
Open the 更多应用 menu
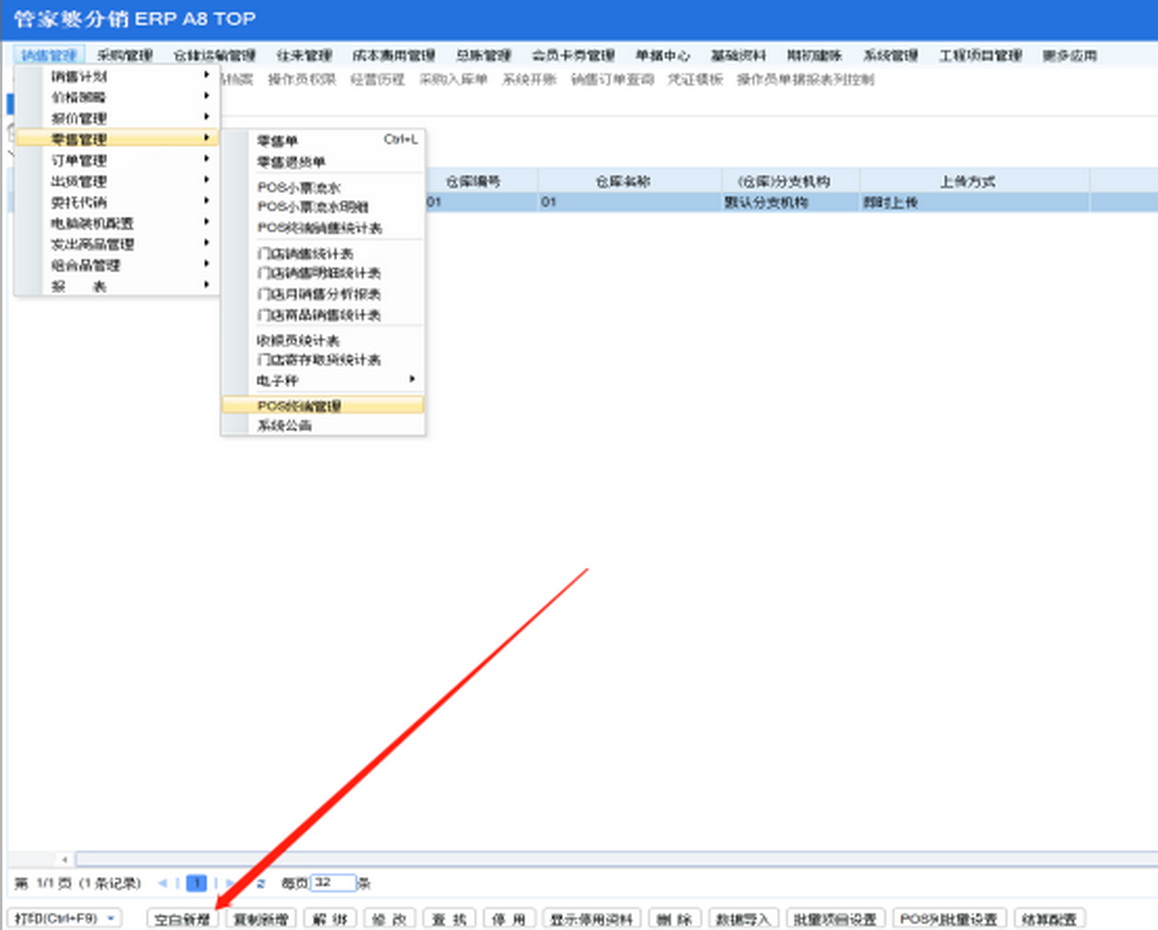point(1069,56)
